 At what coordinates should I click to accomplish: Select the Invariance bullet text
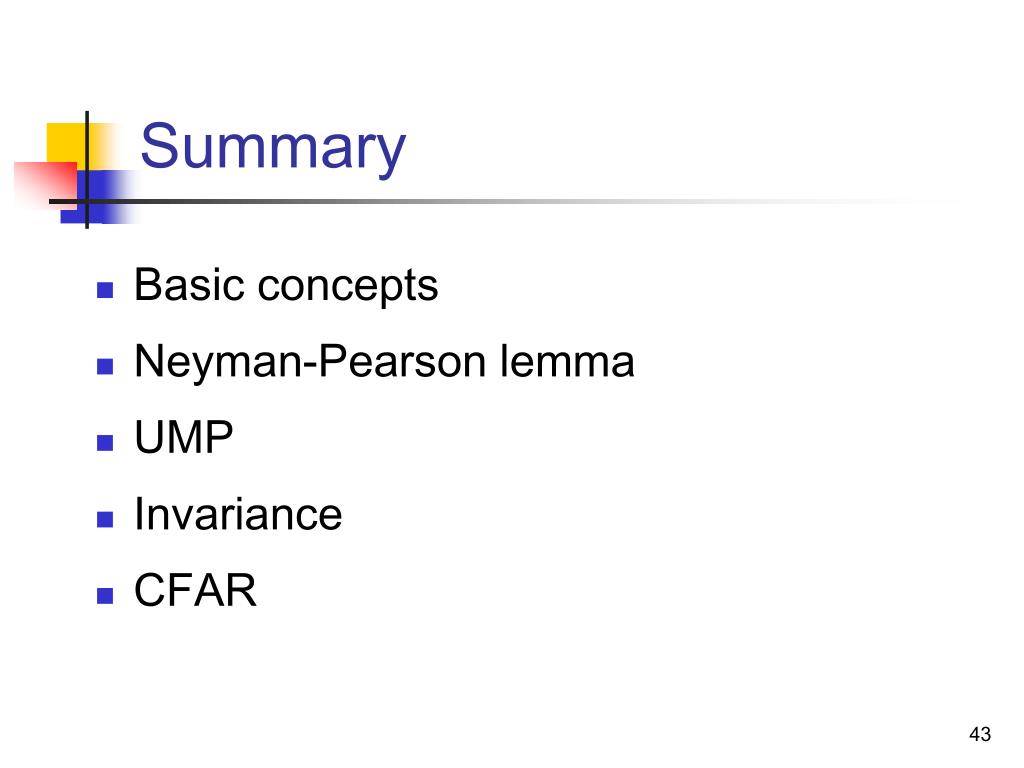pos(238,514)
